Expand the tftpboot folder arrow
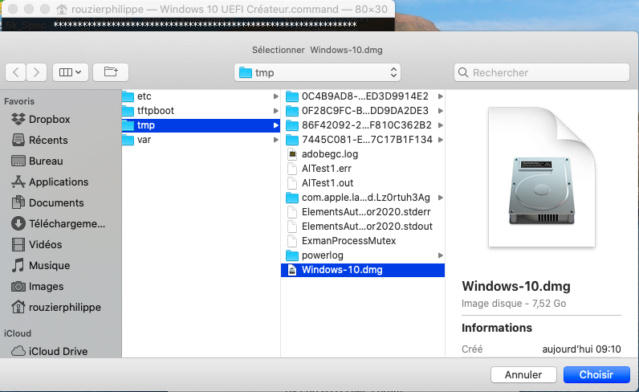 point(276,111)
